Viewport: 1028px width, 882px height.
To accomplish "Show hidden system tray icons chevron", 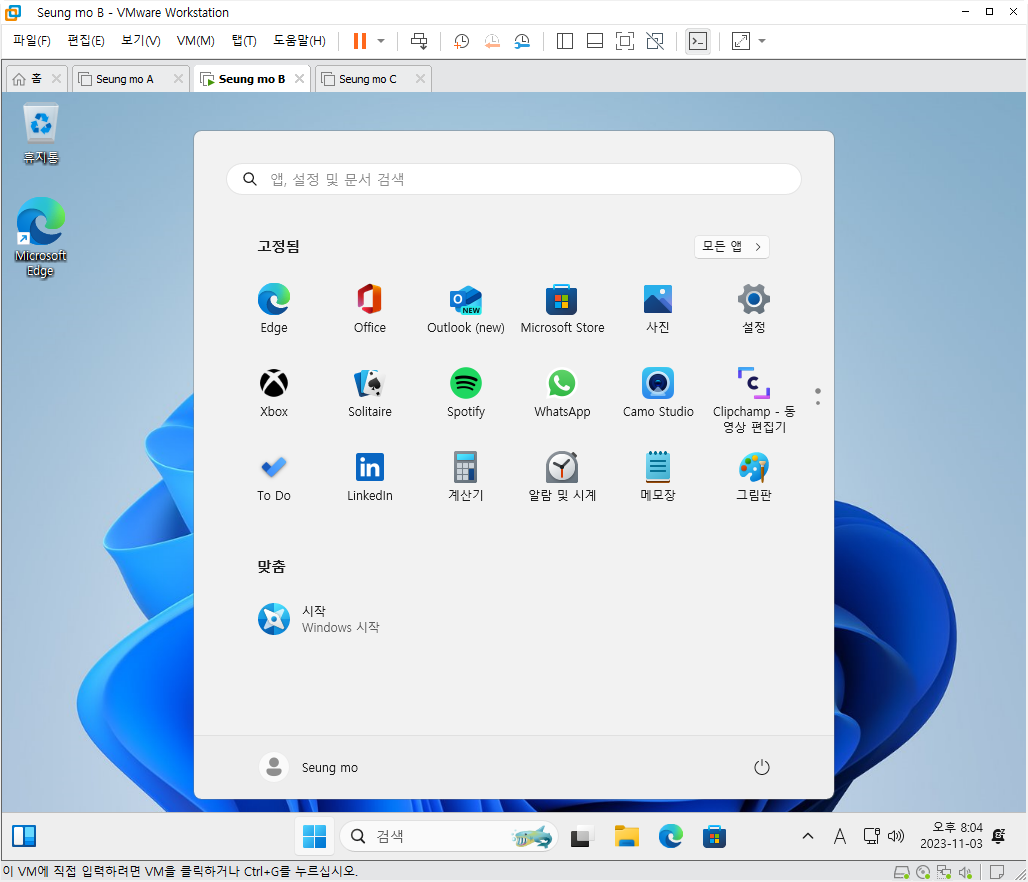I will 808,836.
